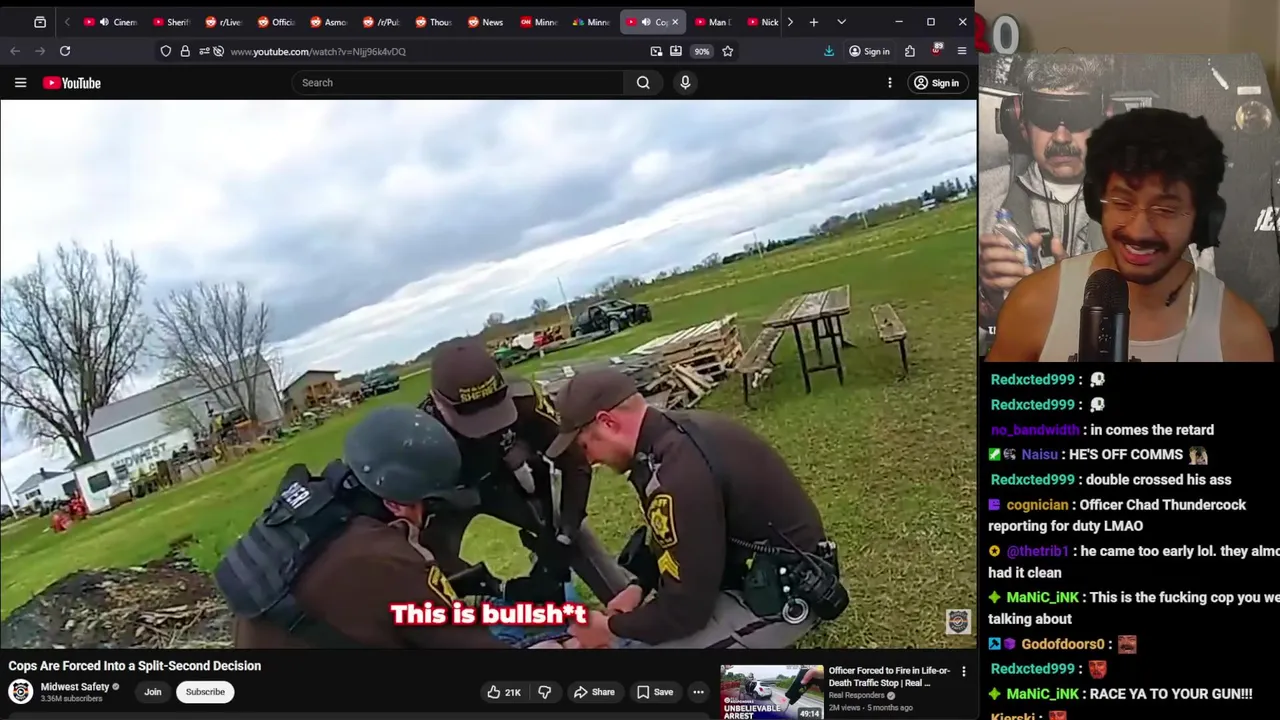This screenshot has height=720, width=1280.
Task: Open the browser application hamburger menu
Action: (962, 51)
